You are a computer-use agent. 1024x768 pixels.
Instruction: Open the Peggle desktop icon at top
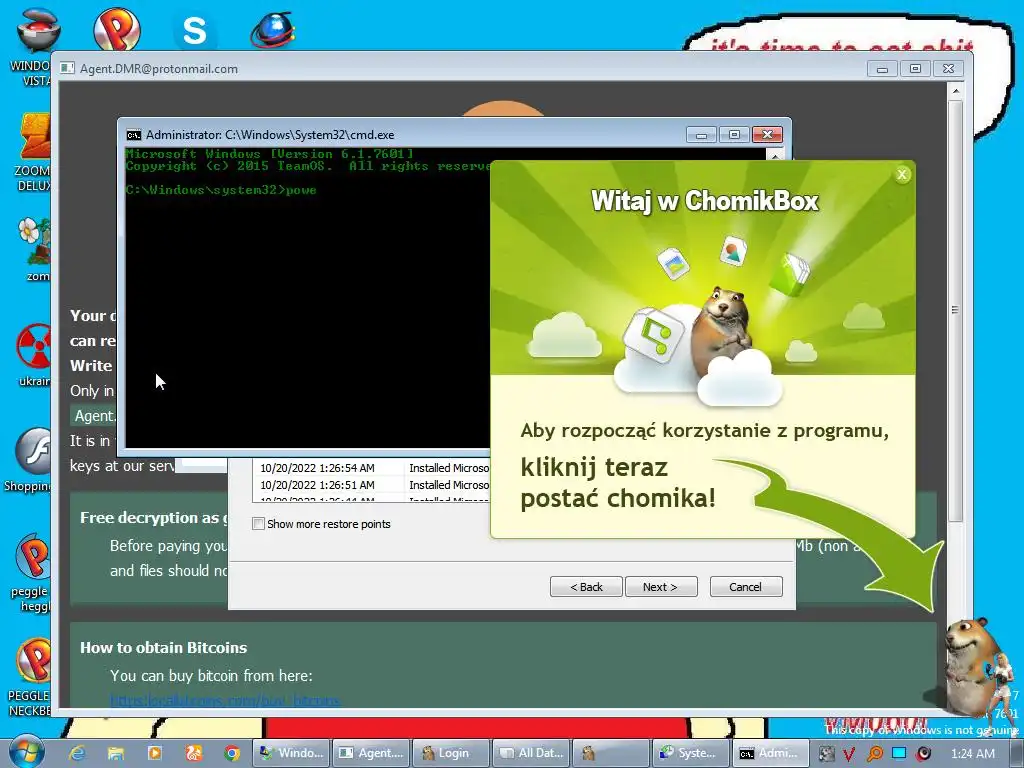(116, 28)
